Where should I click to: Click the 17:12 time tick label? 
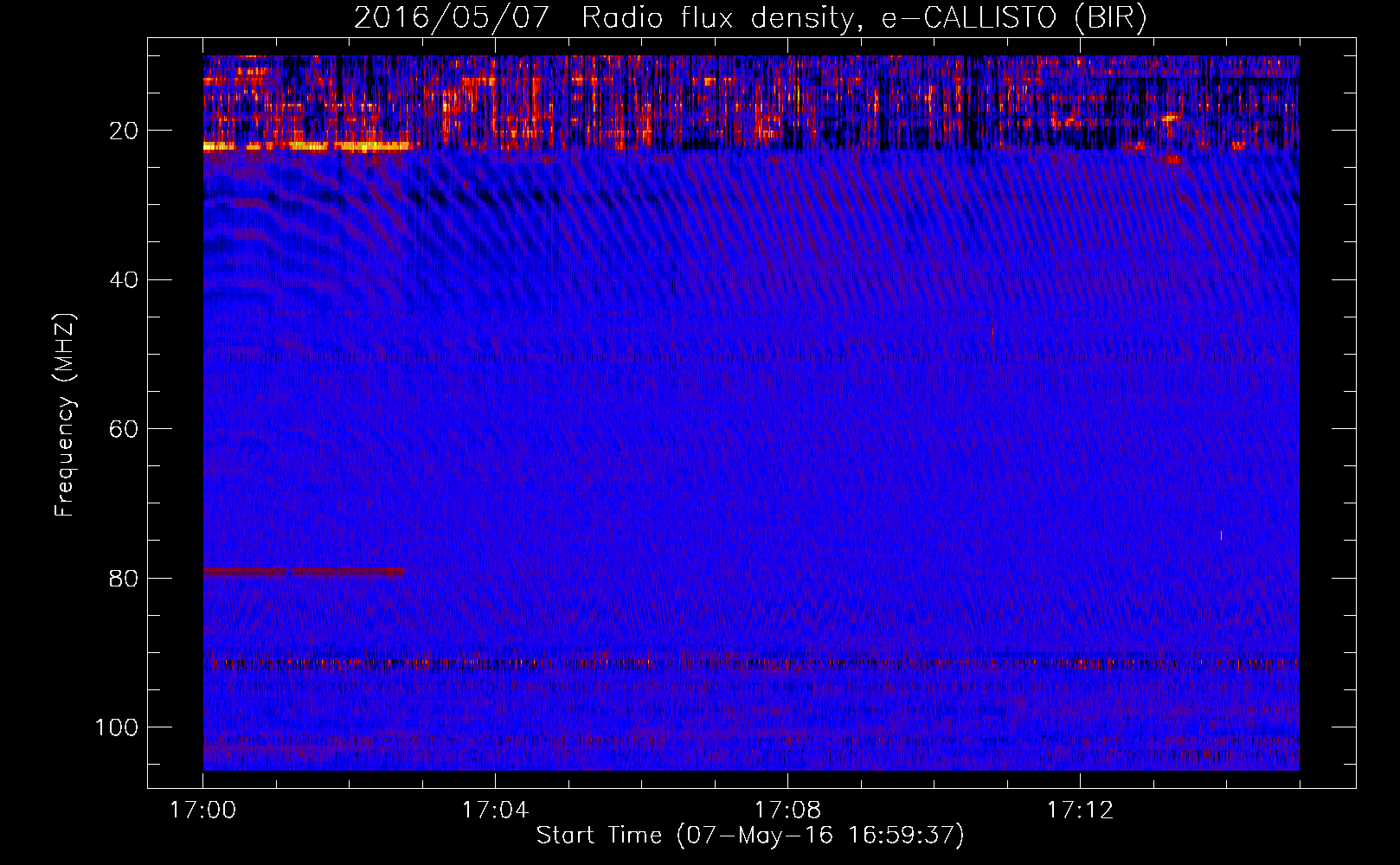[x=1080, y=811]
